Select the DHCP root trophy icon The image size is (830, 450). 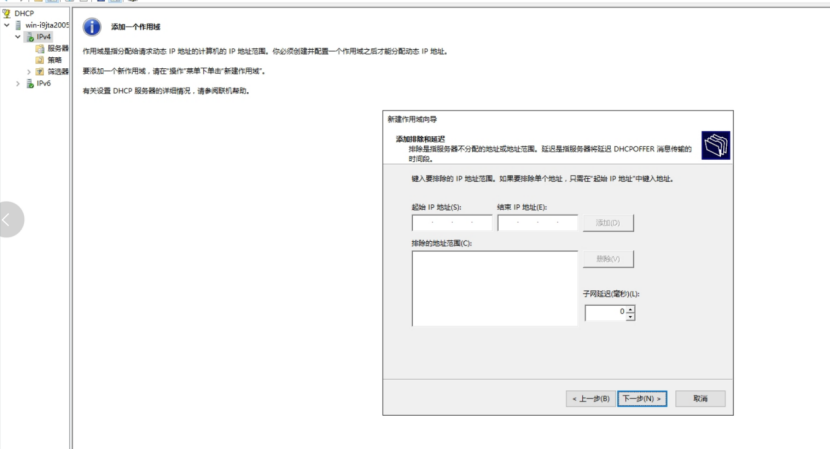pos(6,13)
